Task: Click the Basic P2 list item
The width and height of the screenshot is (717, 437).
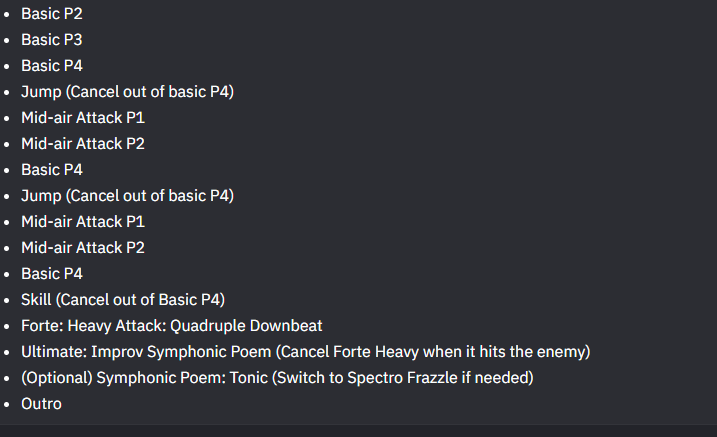Action: tap(52, 14)
